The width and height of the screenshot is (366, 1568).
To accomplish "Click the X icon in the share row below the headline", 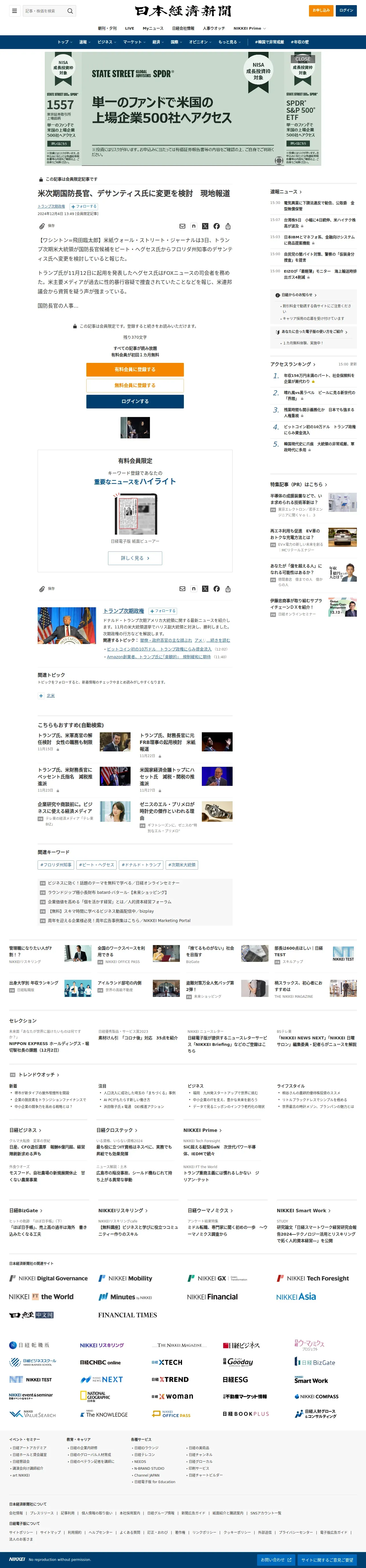I will point(205,226).
